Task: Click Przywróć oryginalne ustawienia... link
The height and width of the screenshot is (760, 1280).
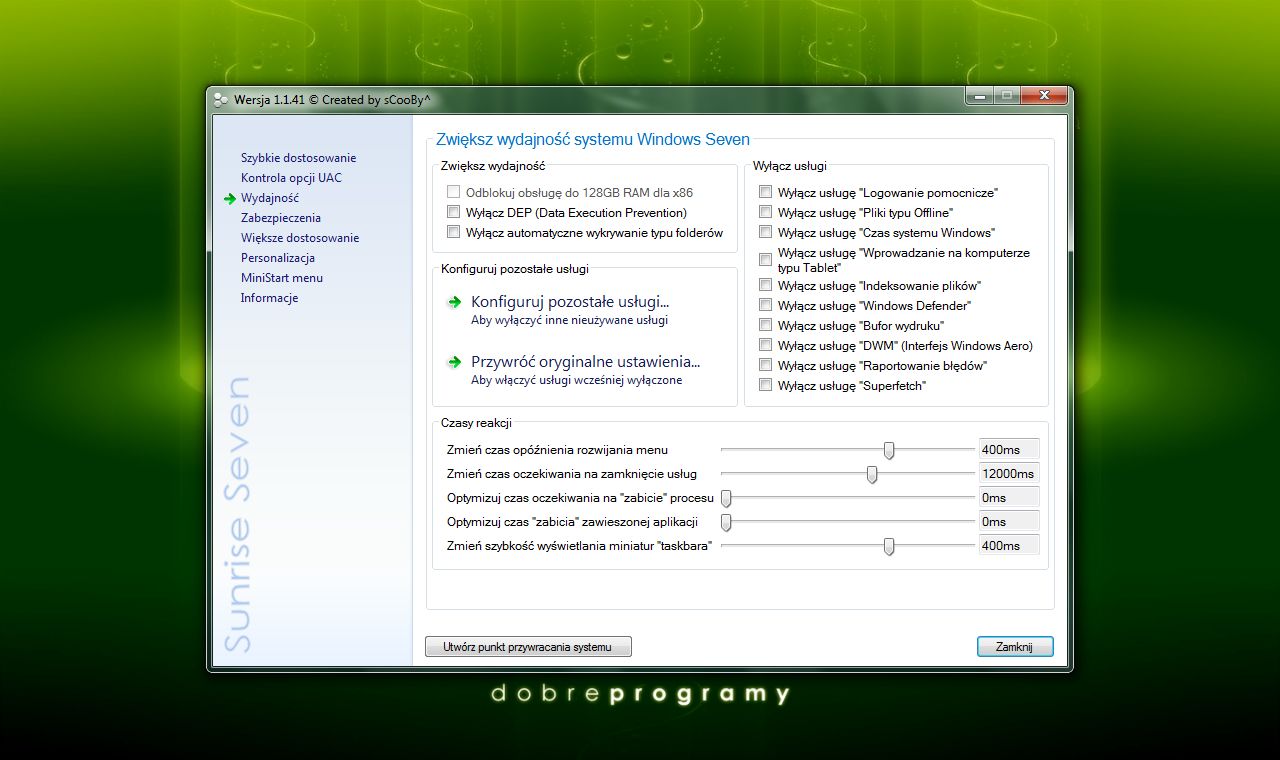Action: [586, 362]
